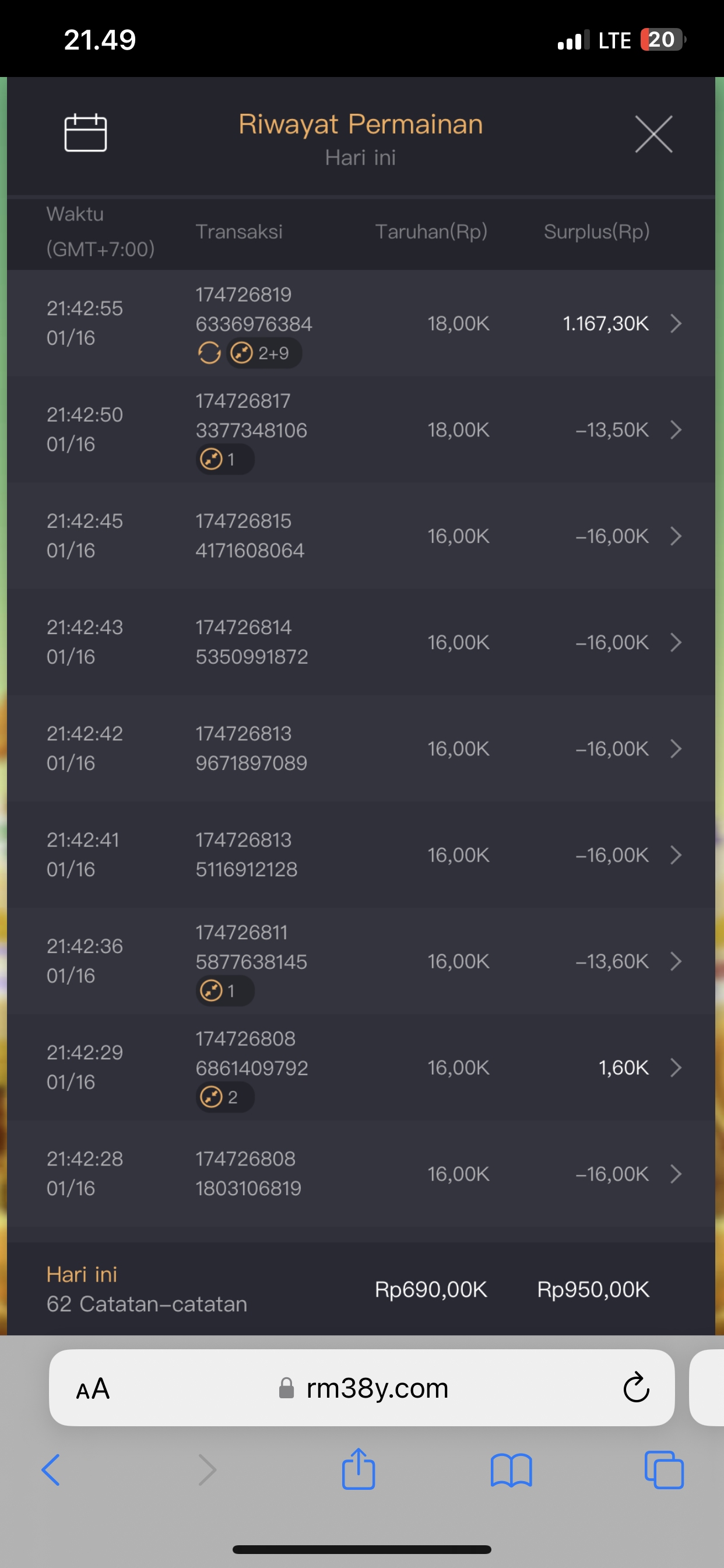
Task: Show all open Safari tabs
Action: click(664, 1471)
